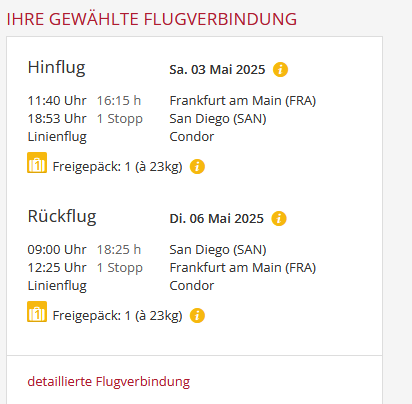Click the outbound Condor airline name

[192, 137]
